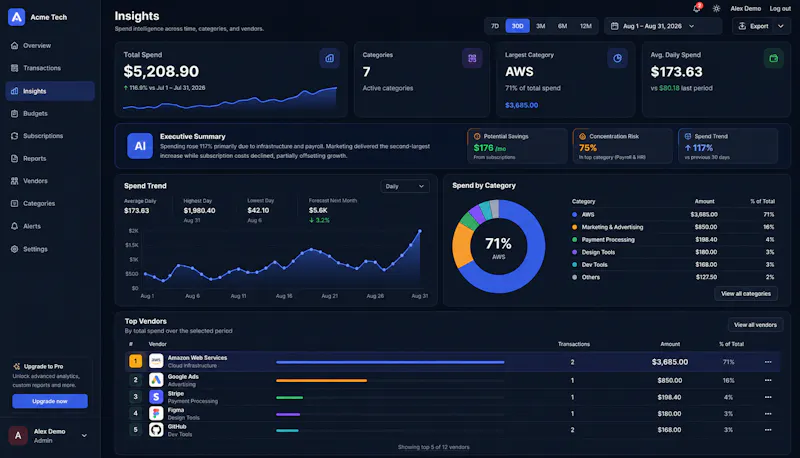Click Marketing & Advertising orange legend dot

tap(574, 227)
